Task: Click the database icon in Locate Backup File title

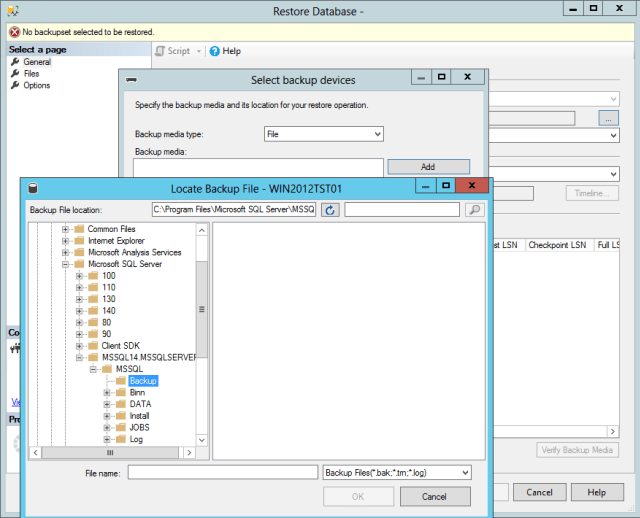Action: click(33, 188)
